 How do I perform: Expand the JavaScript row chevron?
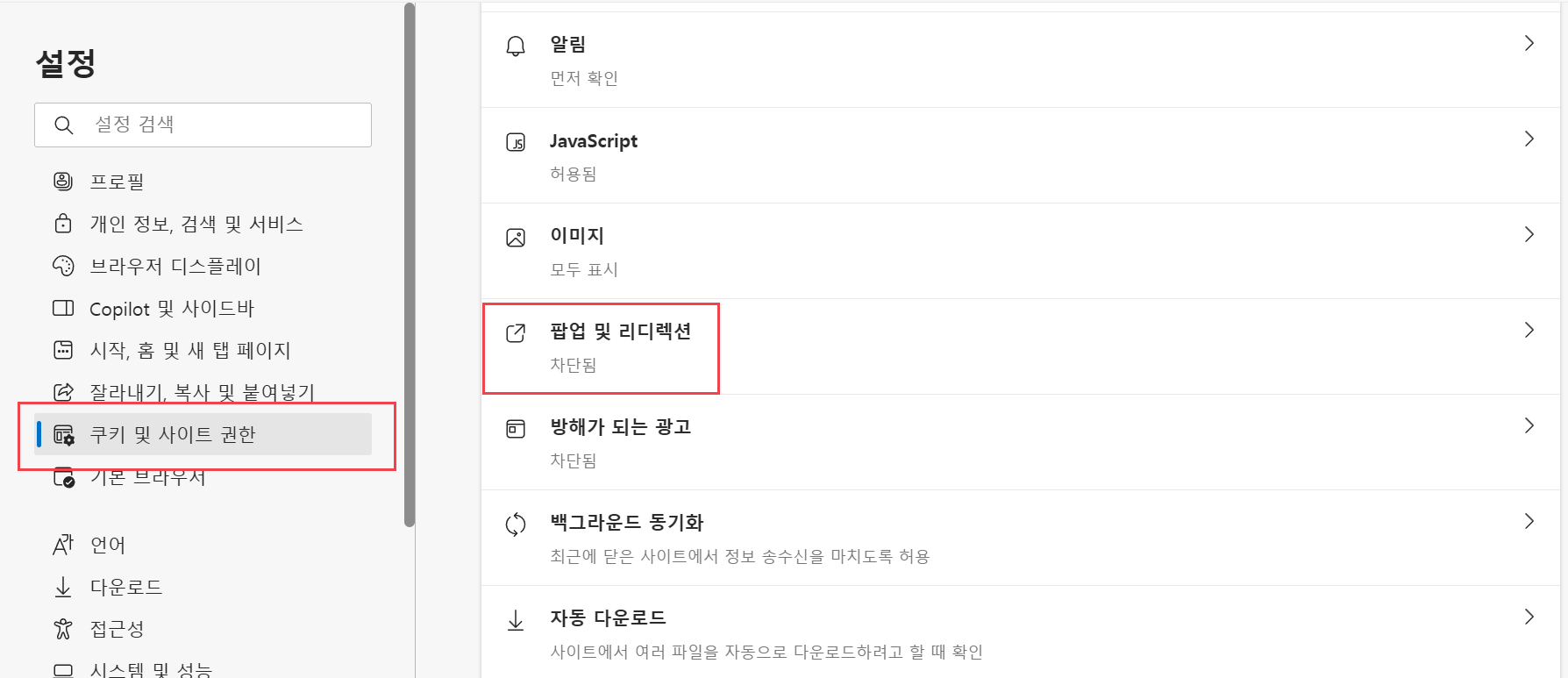click(1529, 139)
